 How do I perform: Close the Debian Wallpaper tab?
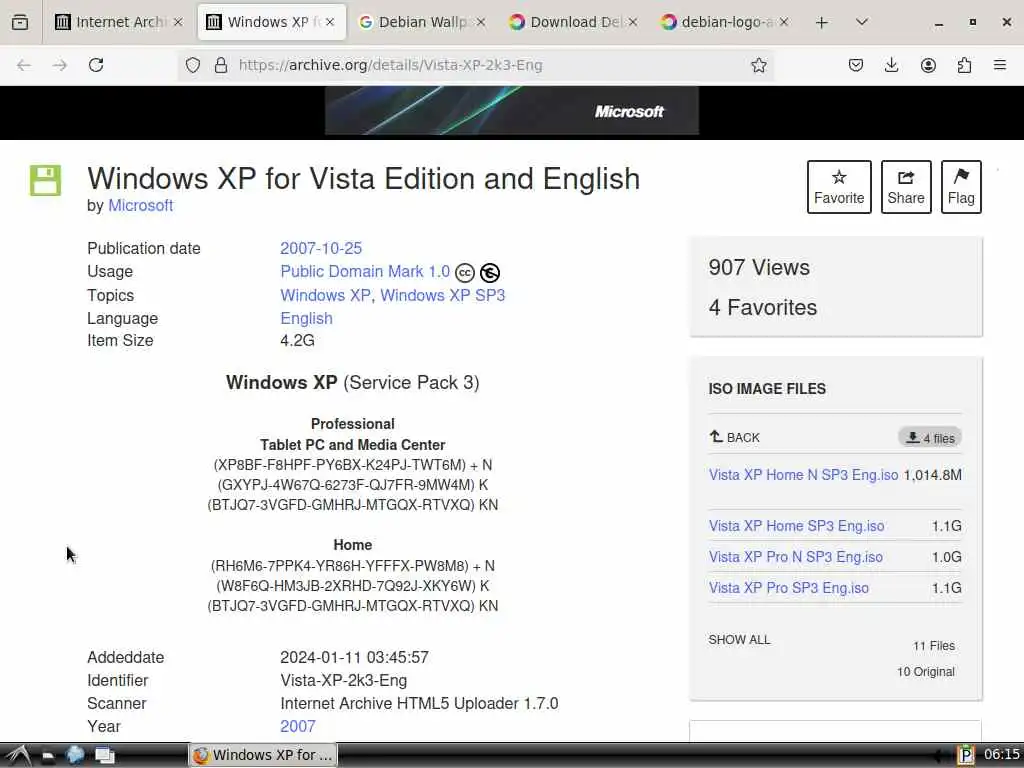[481, 22]
